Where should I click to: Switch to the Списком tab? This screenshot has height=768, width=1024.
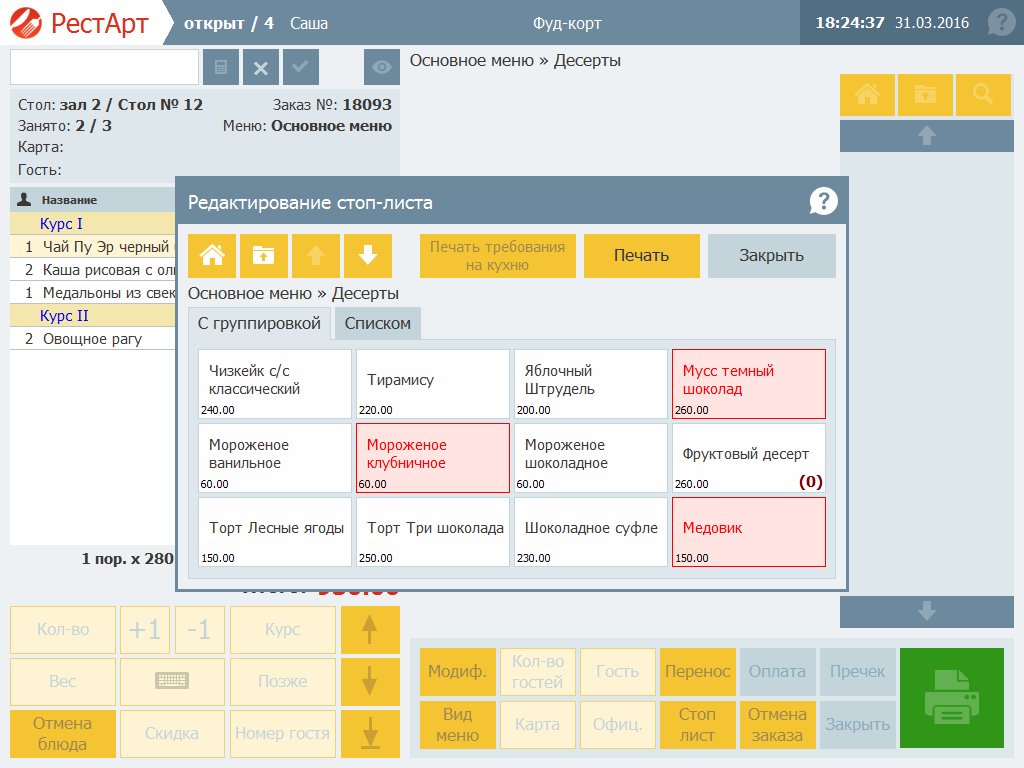(x=377, y=323)
